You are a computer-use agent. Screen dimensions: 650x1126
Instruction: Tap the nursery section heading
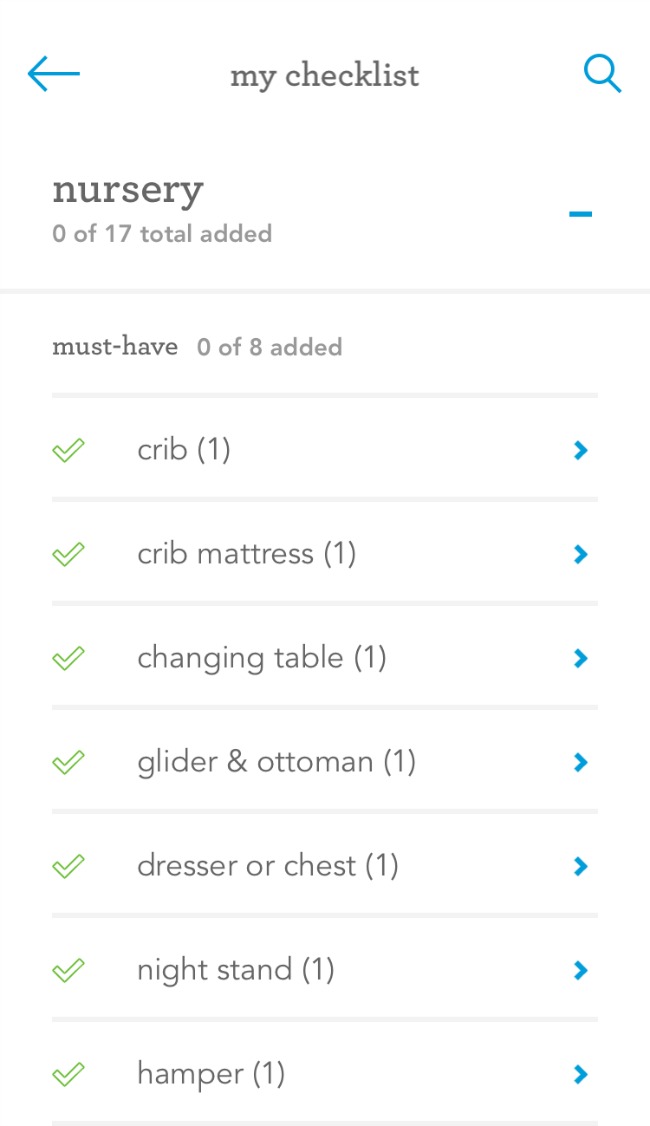click(x=128, y=190)
